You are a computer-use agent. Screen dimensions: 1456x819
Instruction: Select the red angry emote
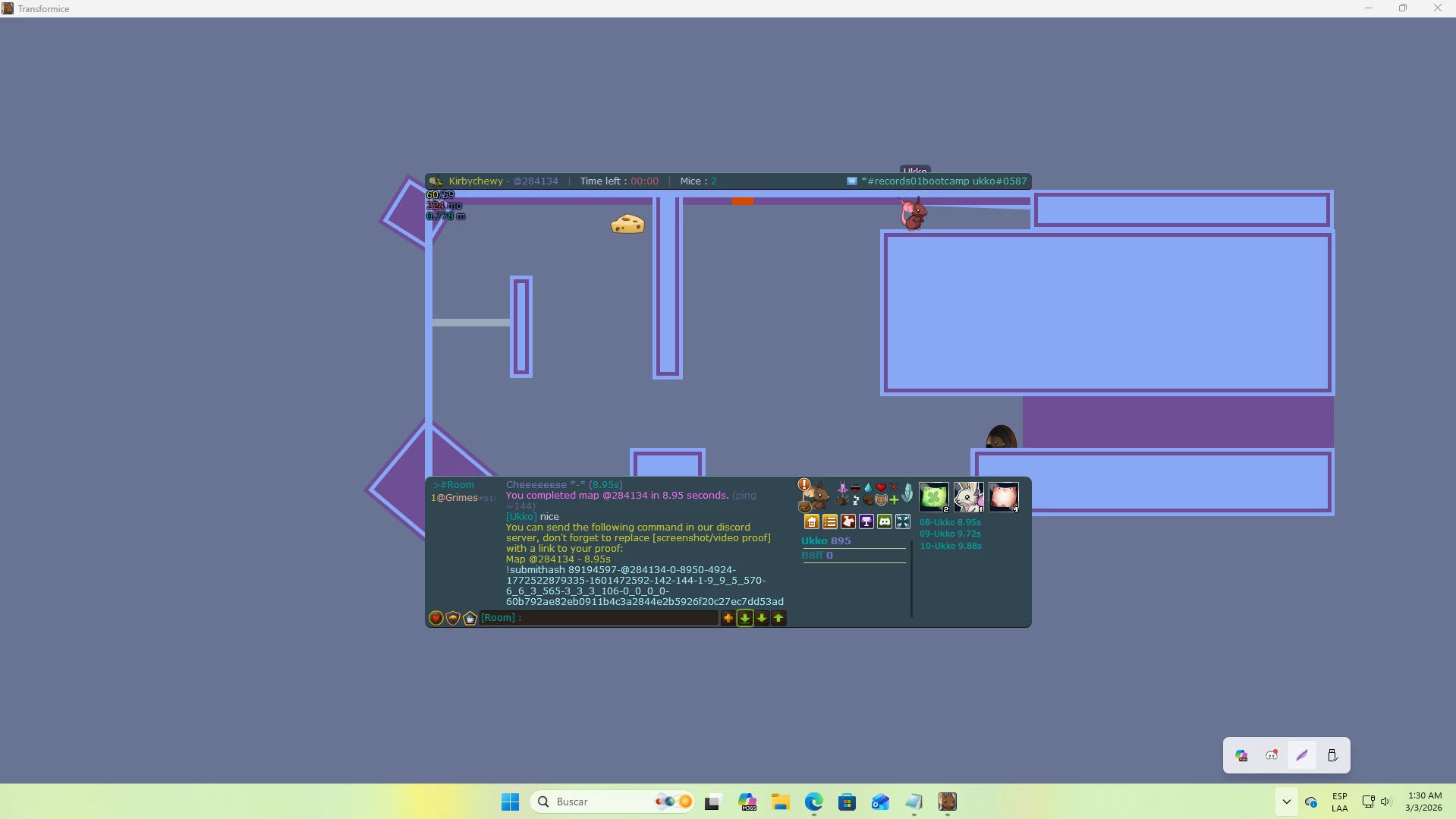coord(894,487)
